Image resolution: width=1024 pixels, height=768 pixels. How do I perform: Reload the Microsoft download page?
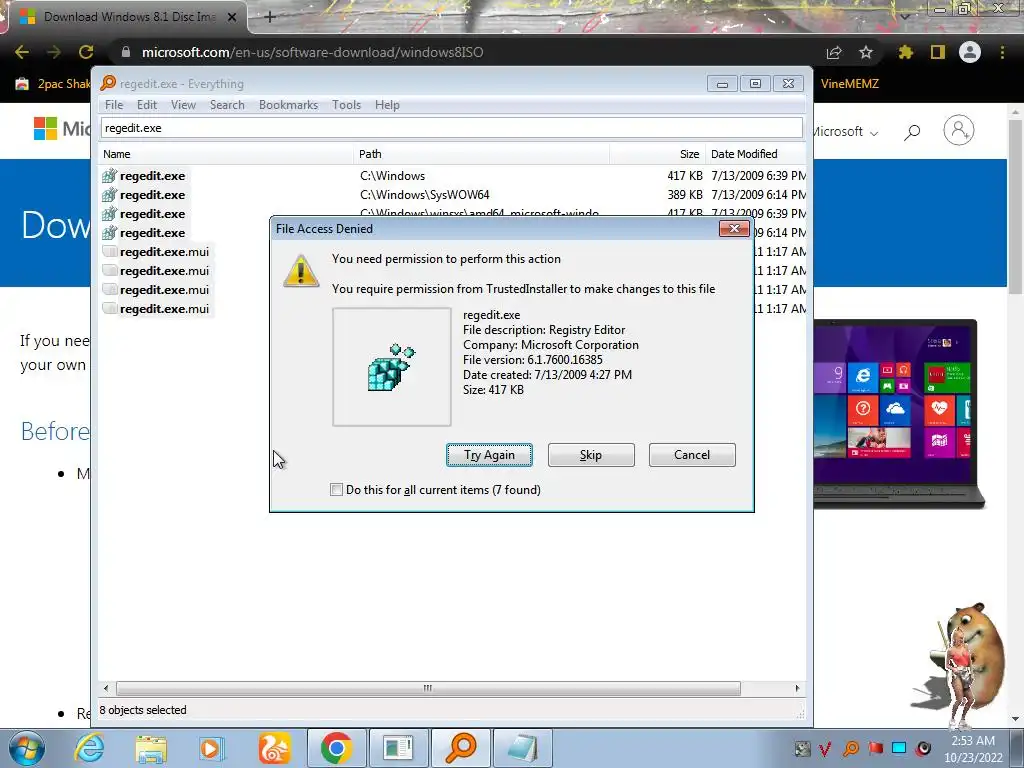click(86, 52)
